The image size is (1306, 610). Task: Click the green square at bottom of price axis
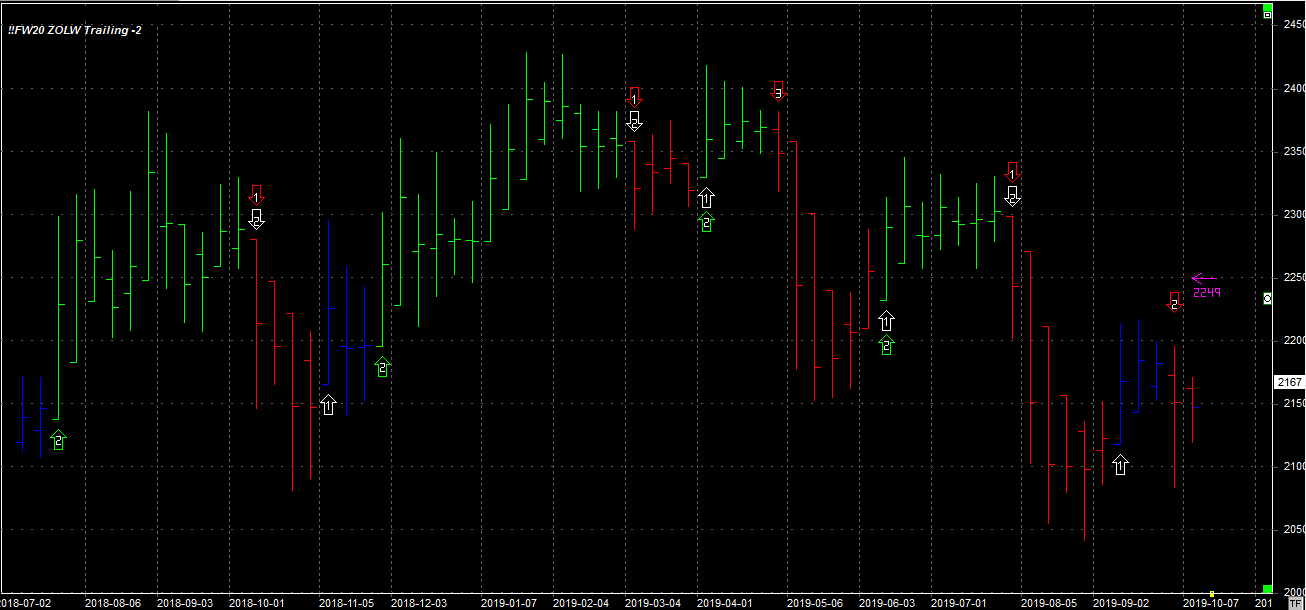point(1266,589)
